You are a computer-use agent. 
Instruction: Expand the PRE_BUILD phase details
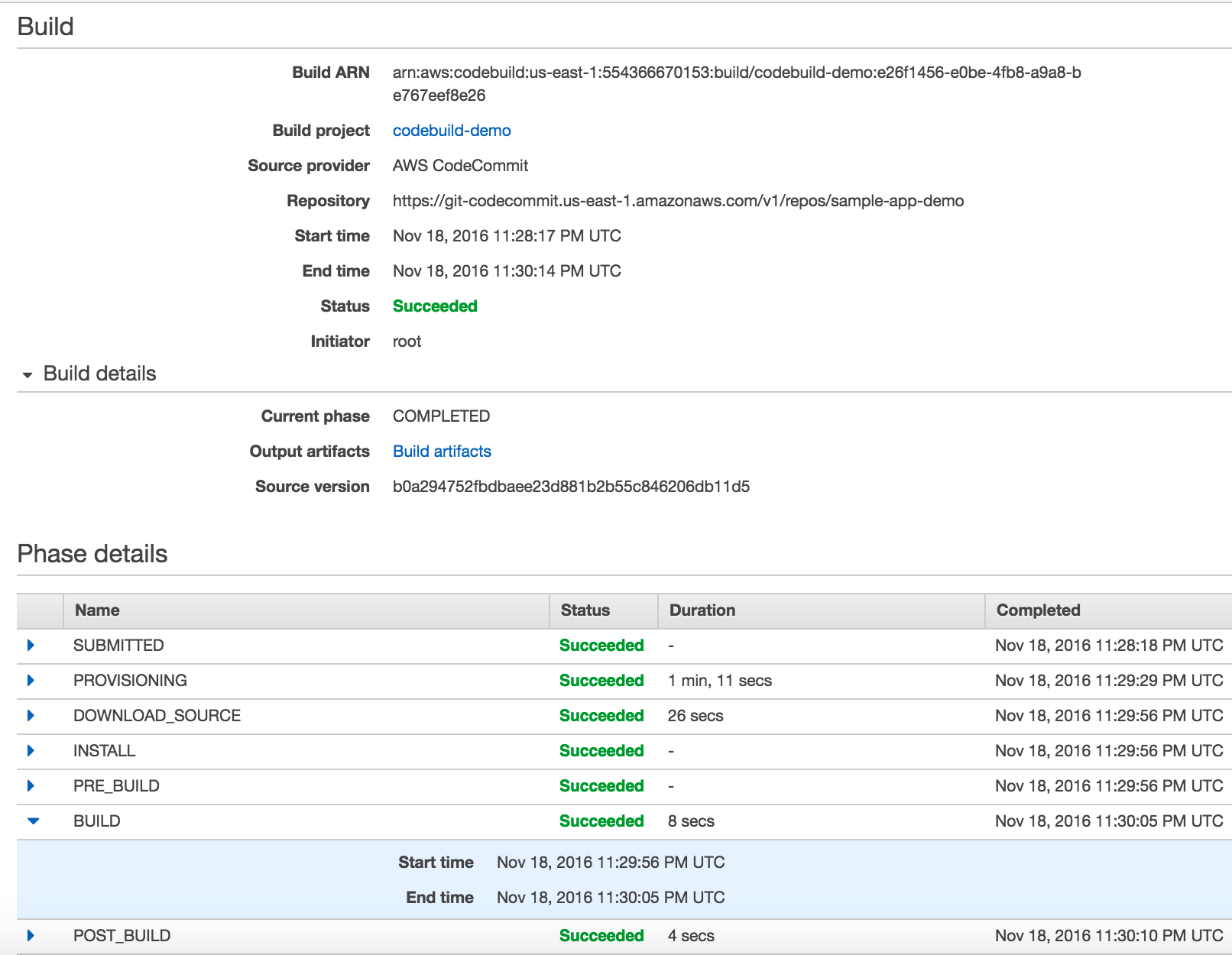pyautogui.click(x=31, y=785)
